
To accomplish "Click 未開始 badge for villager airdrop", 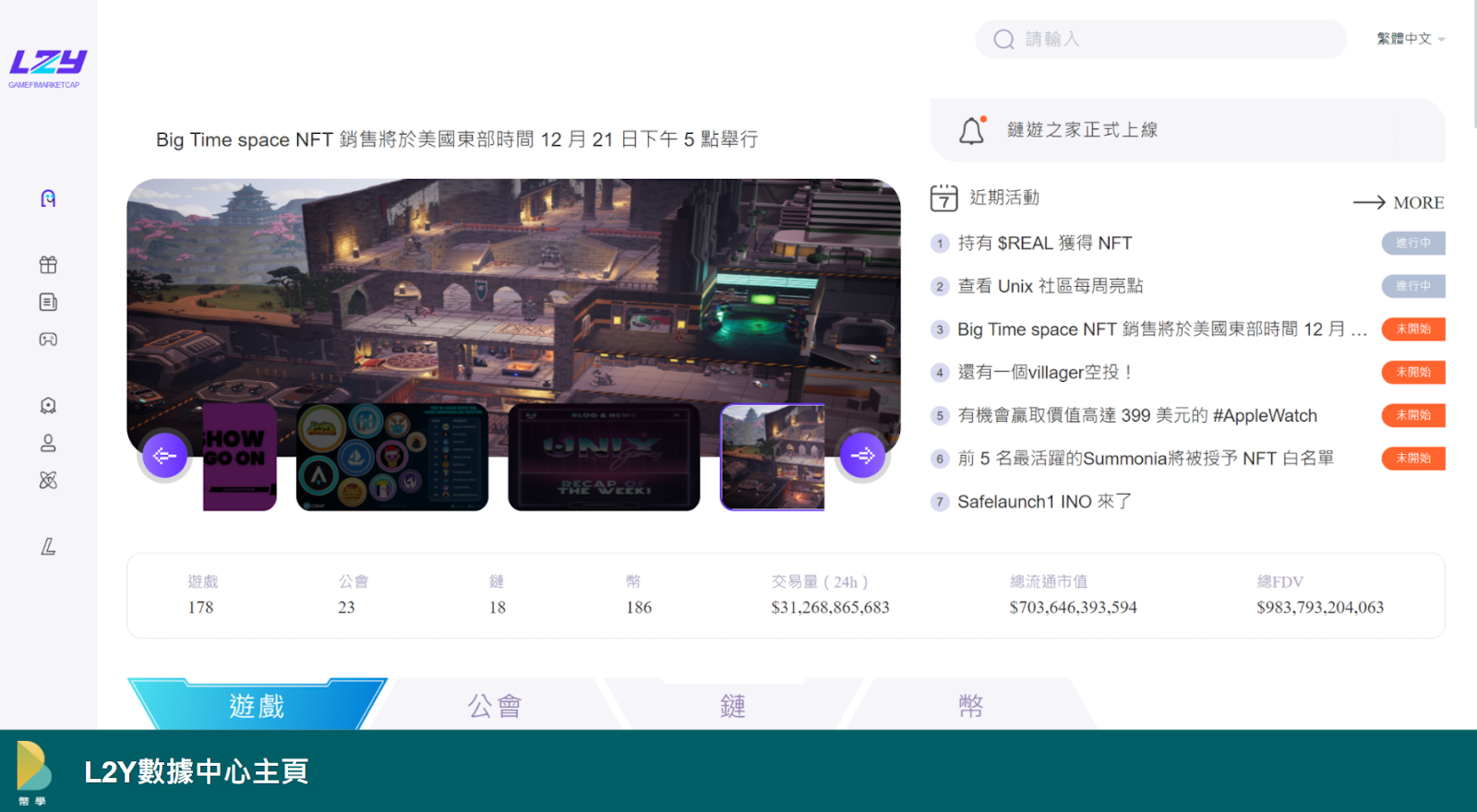I will coord(1413,372).
